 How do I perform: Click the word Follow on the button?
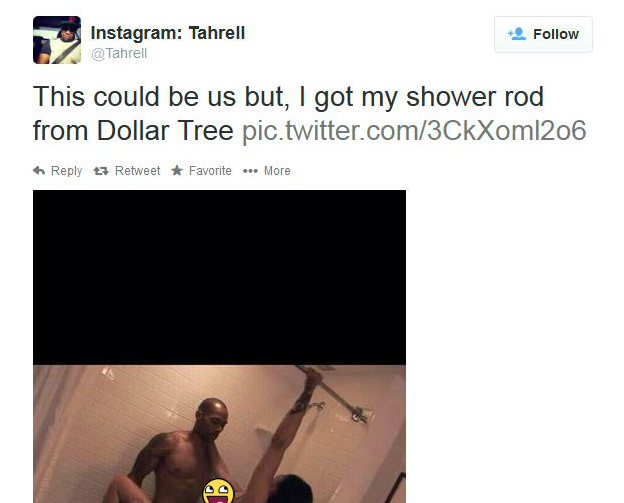pyautogui.click(x=556, y=34)
